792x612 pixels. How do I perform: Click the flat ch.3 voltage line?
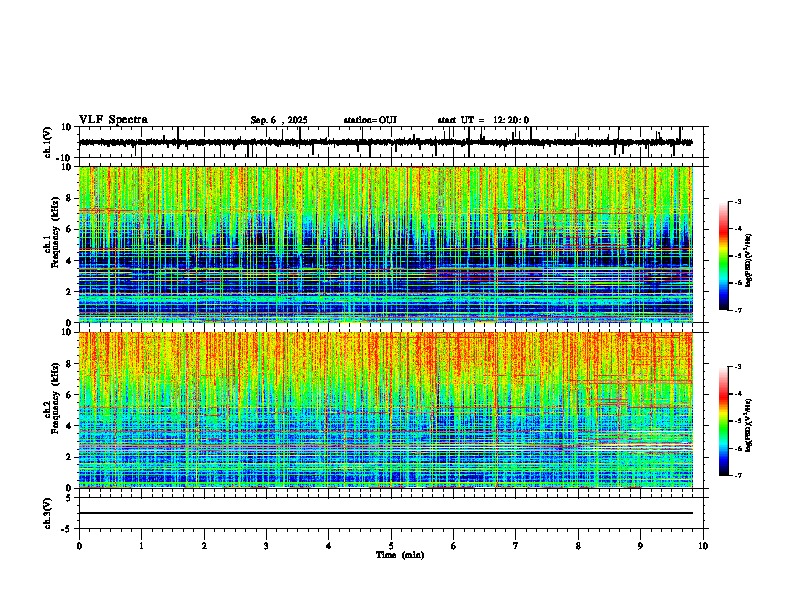[386, 513]
